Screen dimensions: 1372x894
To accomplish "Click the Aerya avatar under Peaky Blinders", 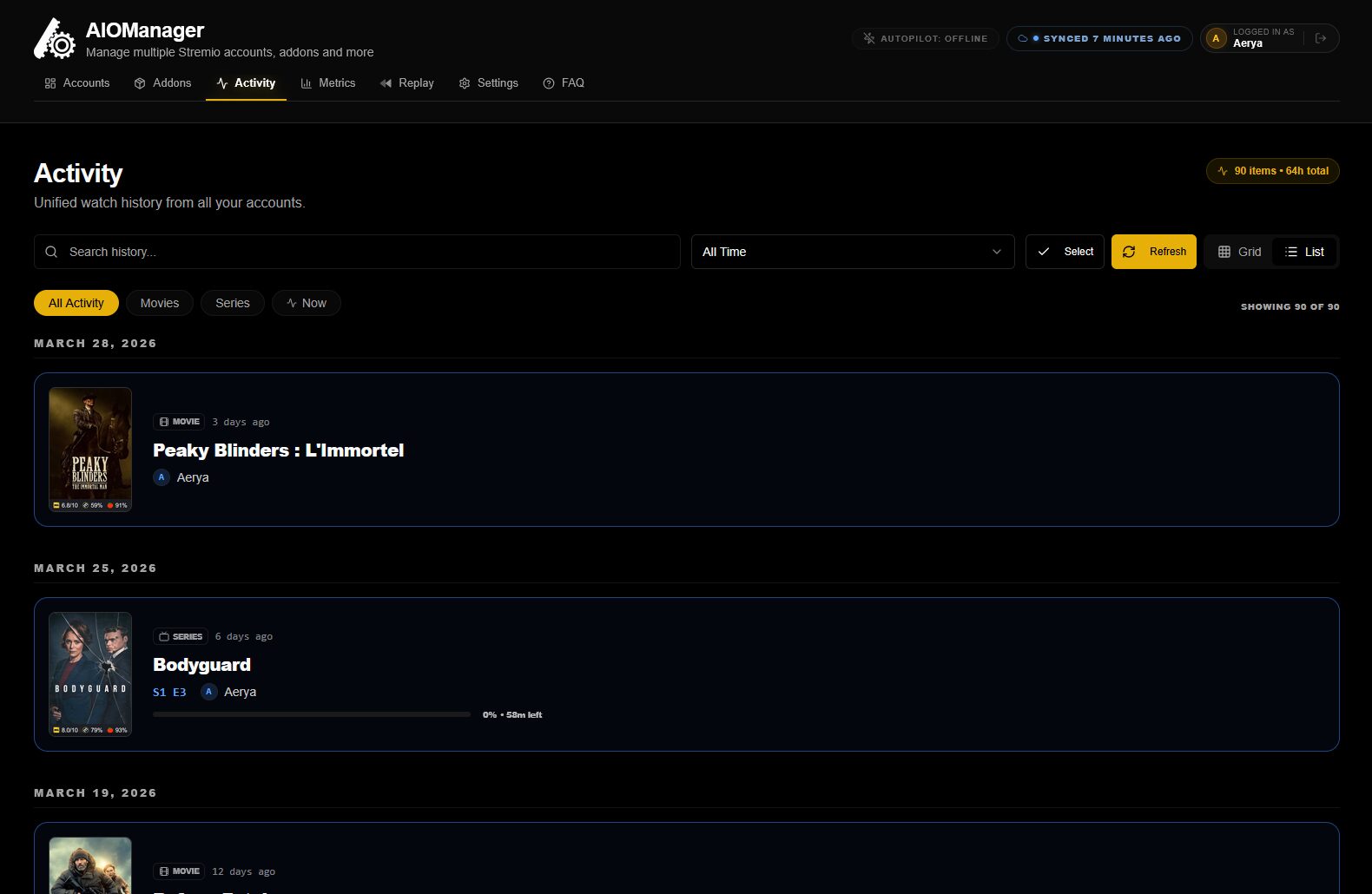I will [162, 477].
